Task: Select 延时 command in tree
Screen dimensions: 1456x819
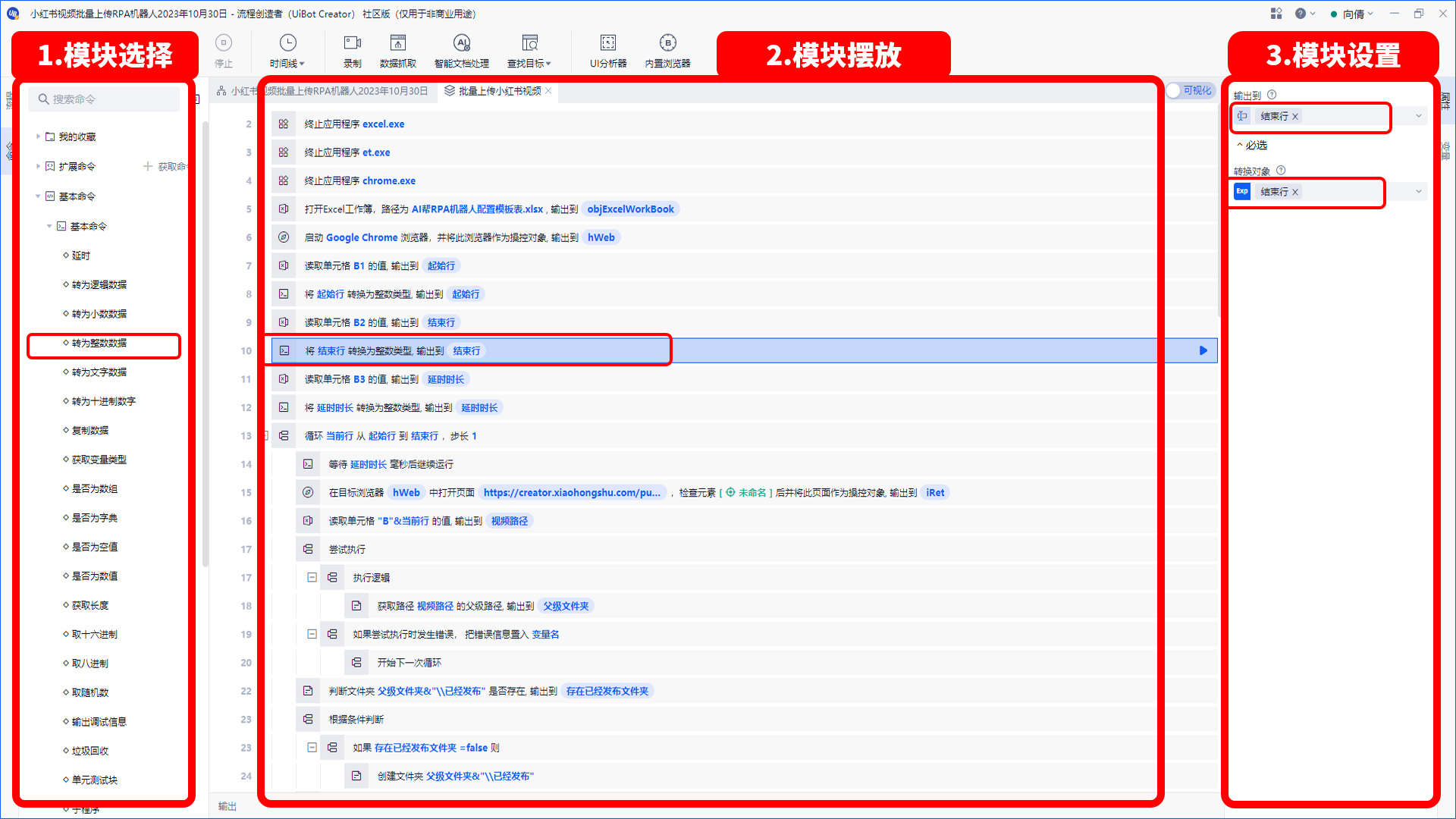Action: (x=81, y=256)
